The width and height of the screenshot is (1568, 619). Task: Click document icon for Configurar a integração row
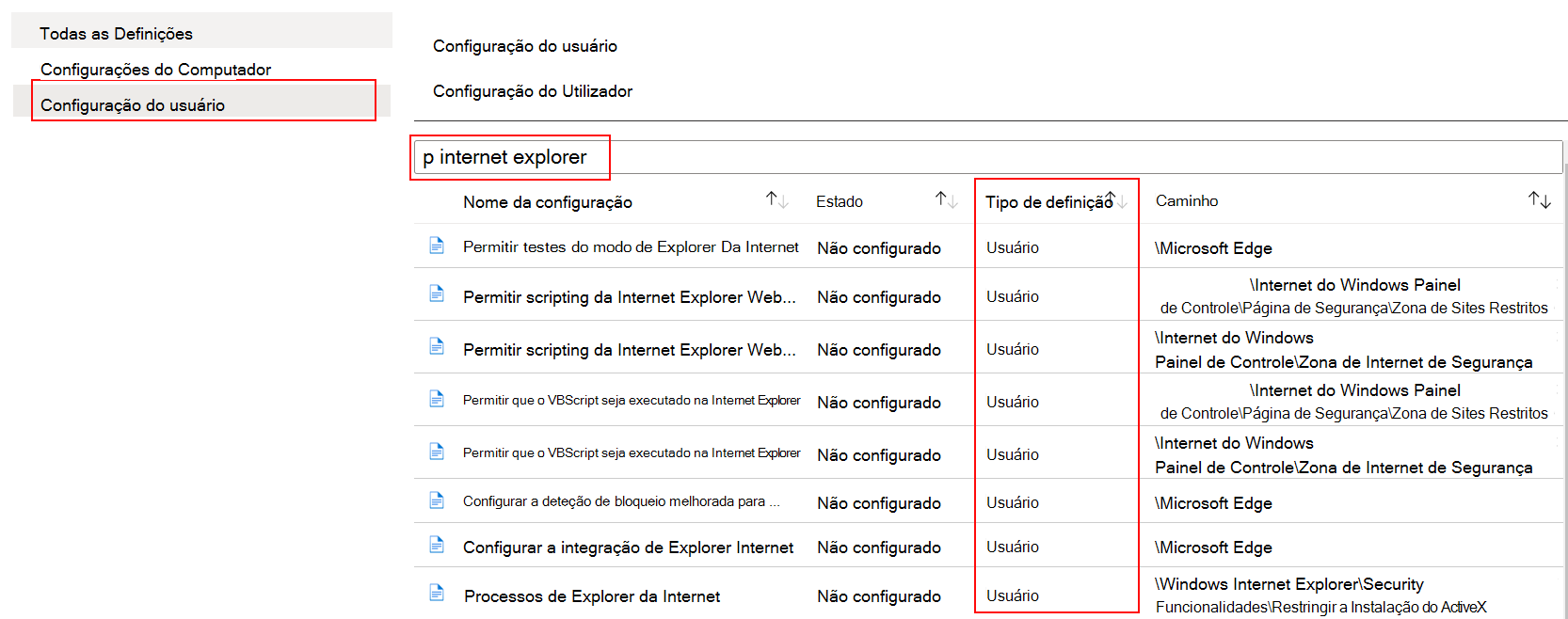[x=437, y=545]
